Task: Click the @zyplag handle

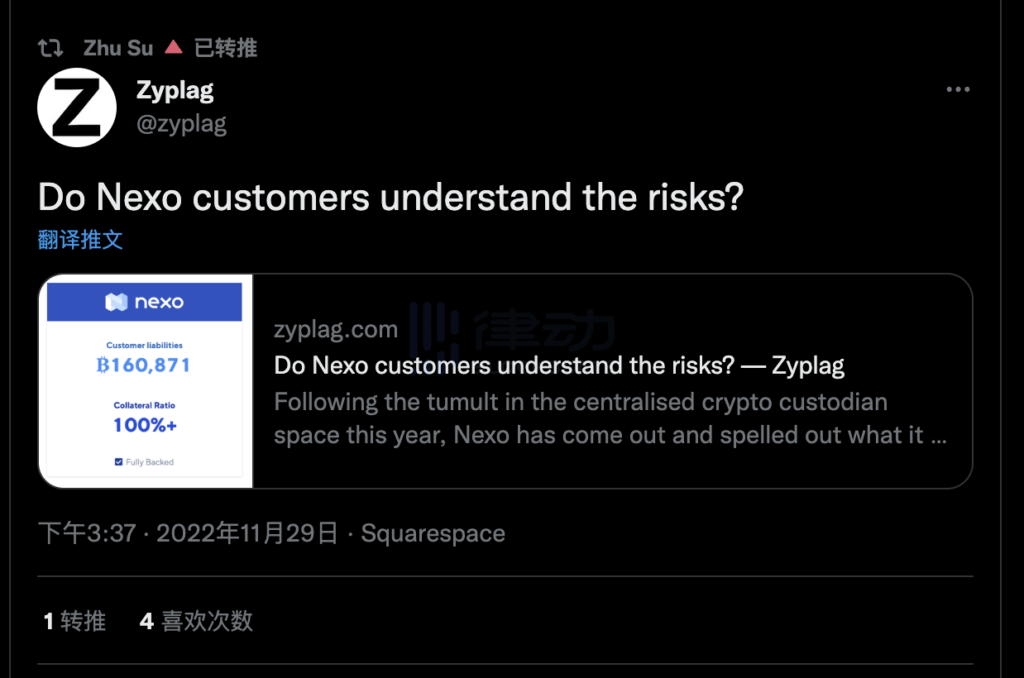Action: pos(181,123)
